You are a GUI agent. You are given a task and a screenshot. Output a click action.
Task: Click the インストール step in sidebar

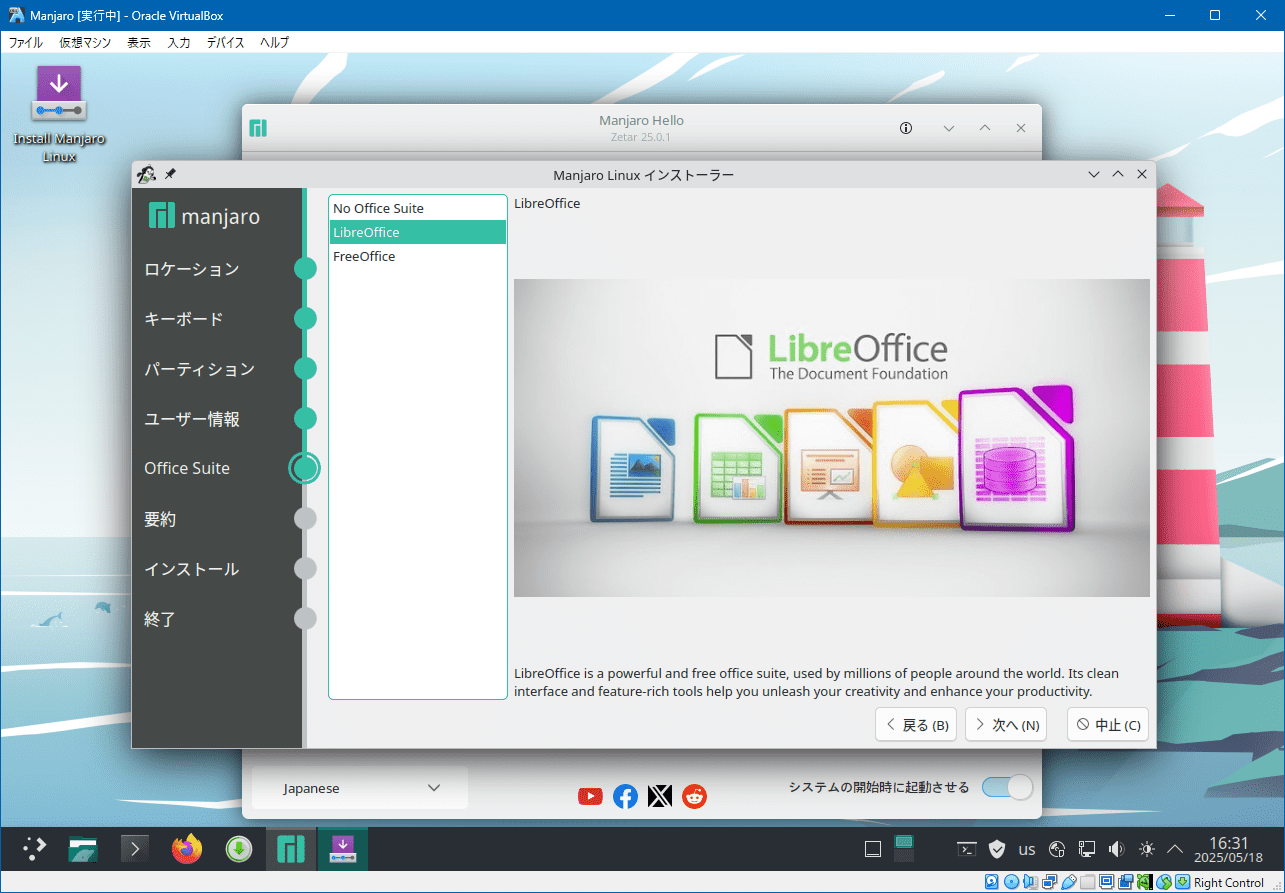coord(192,569)
